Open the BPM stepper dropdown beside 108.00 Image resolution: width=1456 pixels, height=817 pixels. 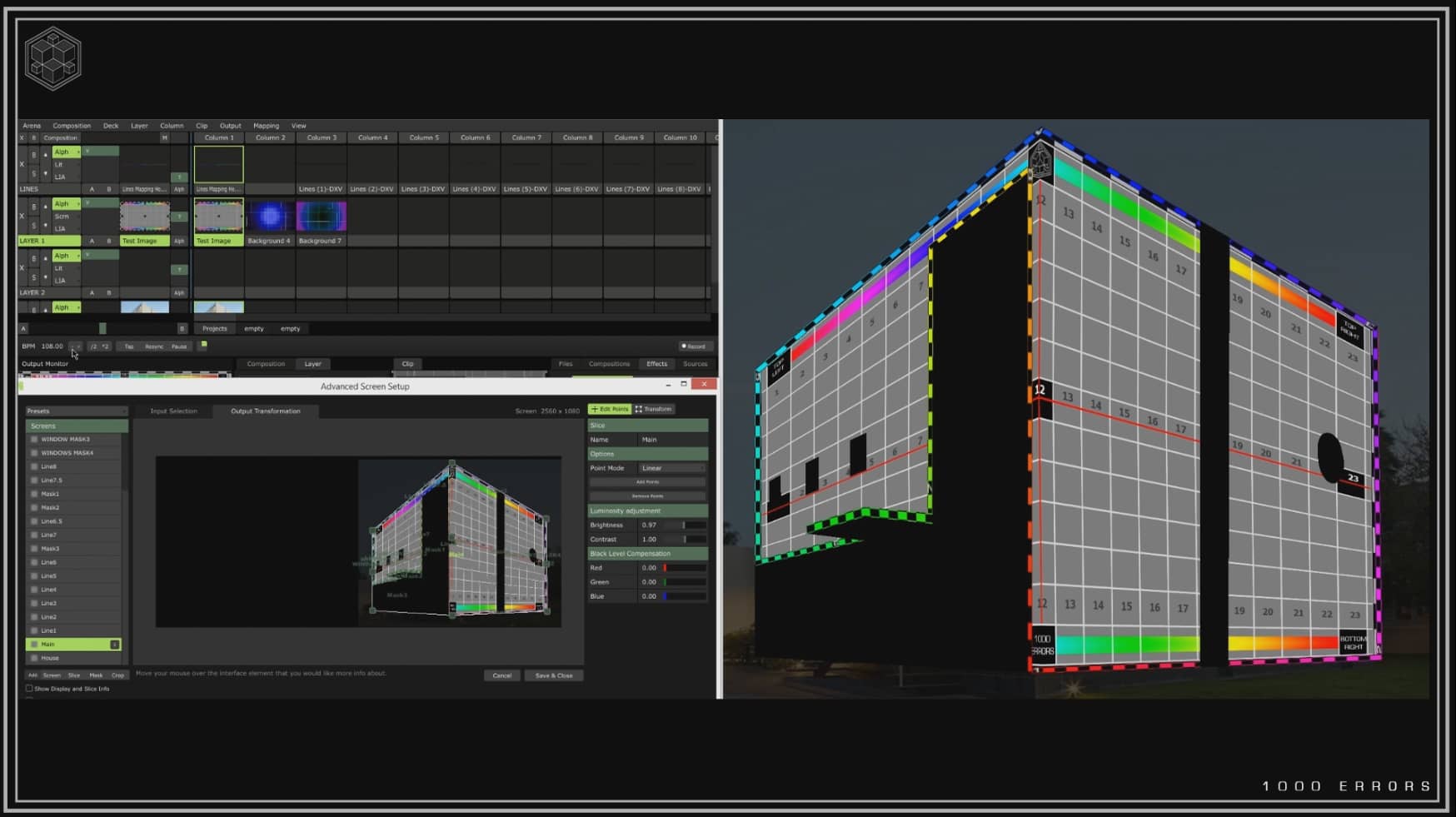pyautogui.click(x=75, y=346)
